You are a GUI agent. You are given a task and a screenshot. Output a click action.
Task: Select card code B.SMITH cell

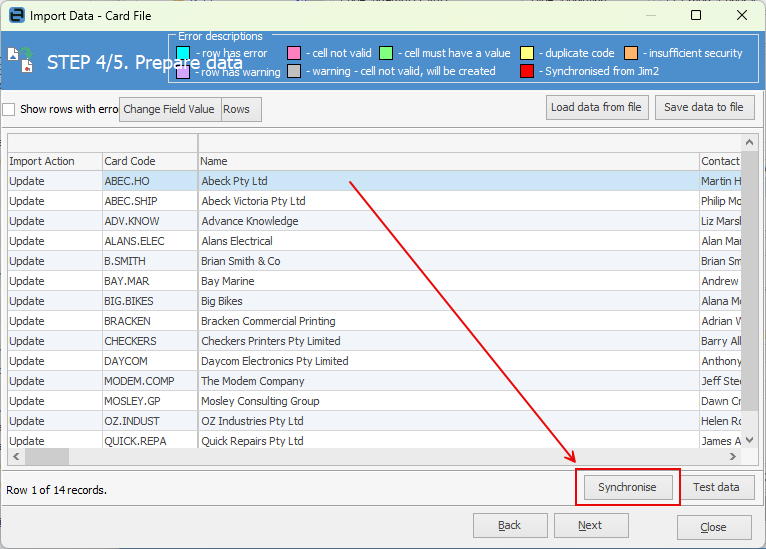pos(149,261)
